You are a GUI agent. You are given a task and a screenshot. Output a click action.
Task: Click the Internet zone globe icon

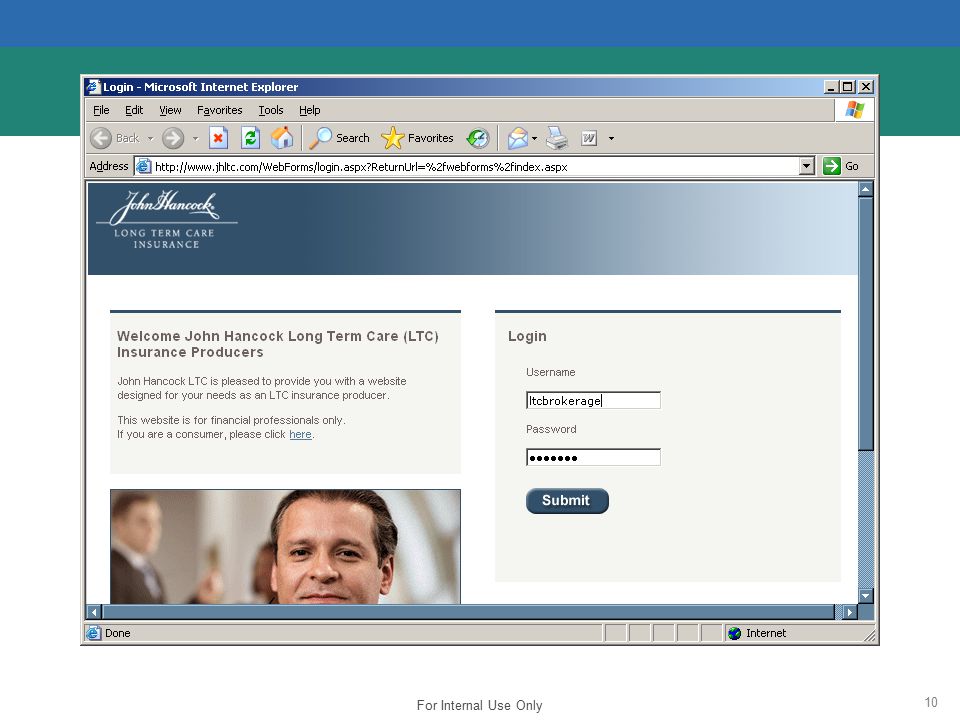(x=734, y=633)
